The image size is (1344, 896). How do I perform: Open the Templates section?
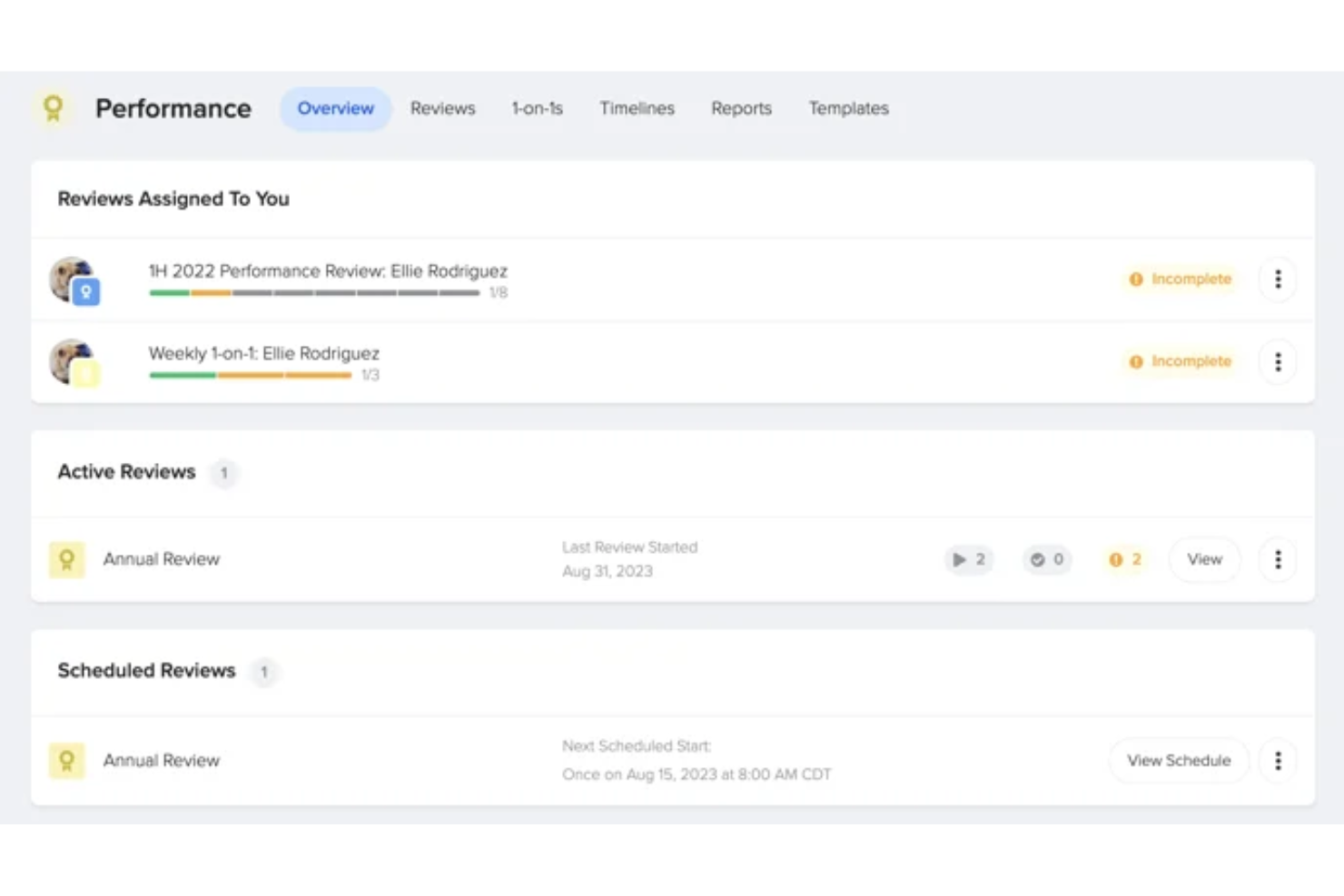848,108
